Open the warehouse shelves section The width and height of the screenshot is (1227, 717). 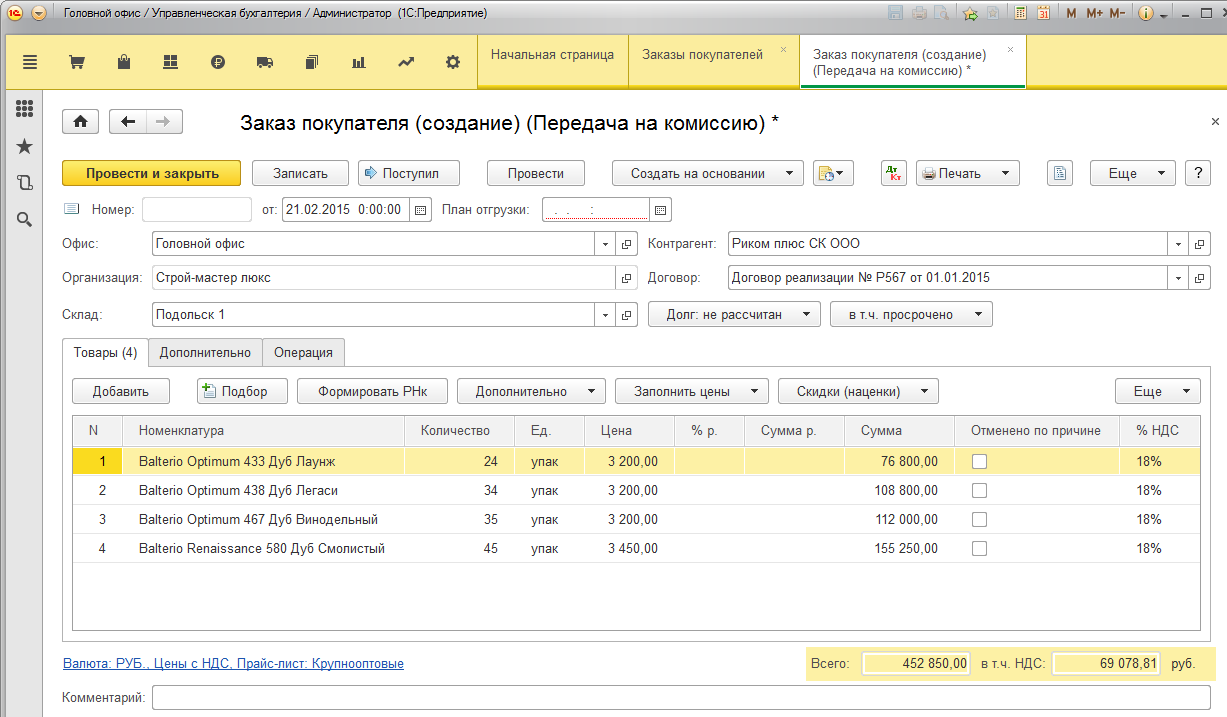point(170,62)
